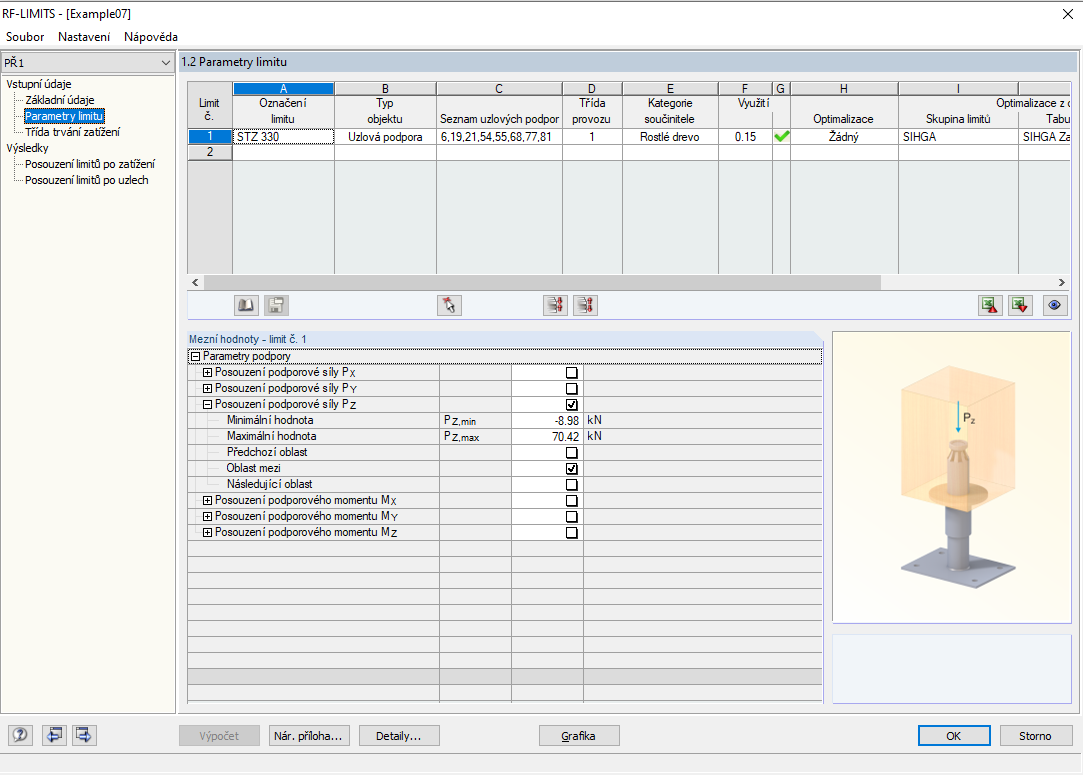Expand Posouzení podporové síly Py row
The image size is (1083, 775).
click(207, 388)
